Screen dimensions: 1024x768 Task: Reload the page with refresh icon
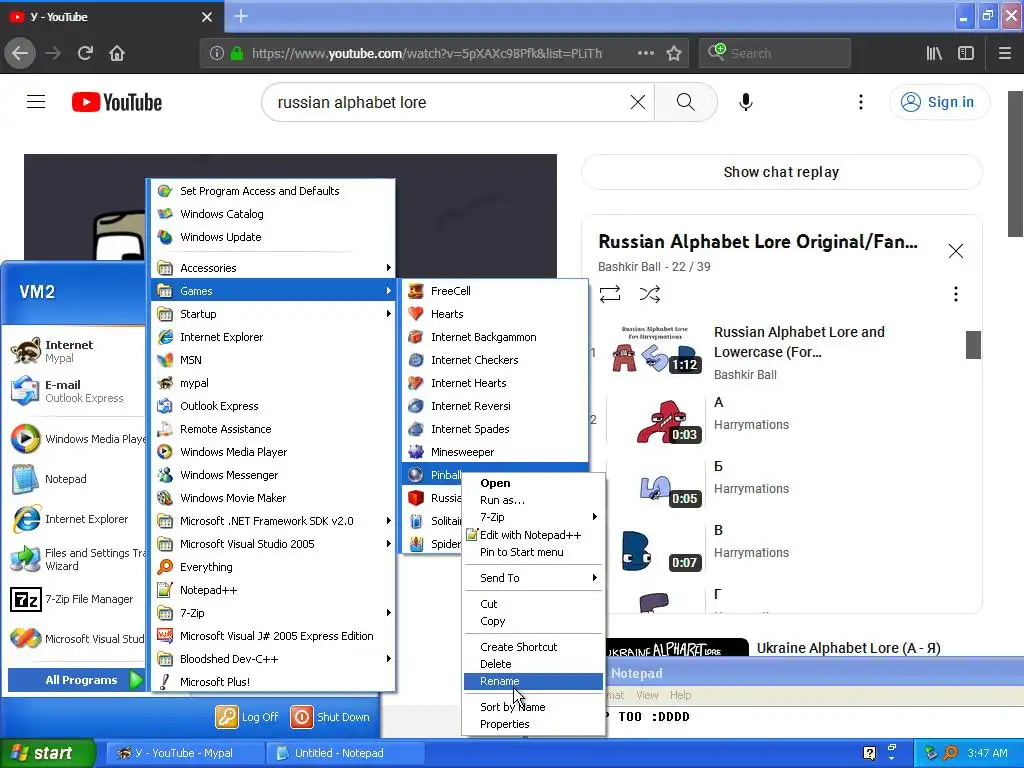coord(85,53)
